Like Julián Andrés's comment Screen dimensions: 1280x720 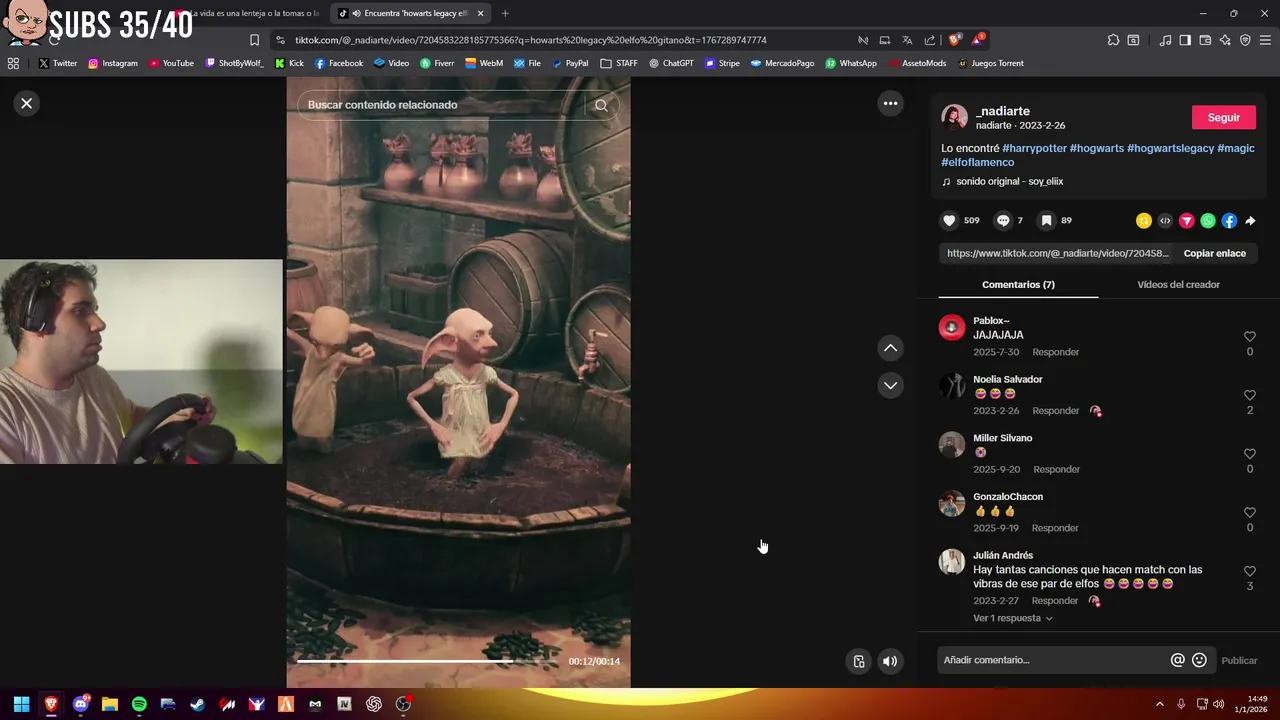[1249, 571]
